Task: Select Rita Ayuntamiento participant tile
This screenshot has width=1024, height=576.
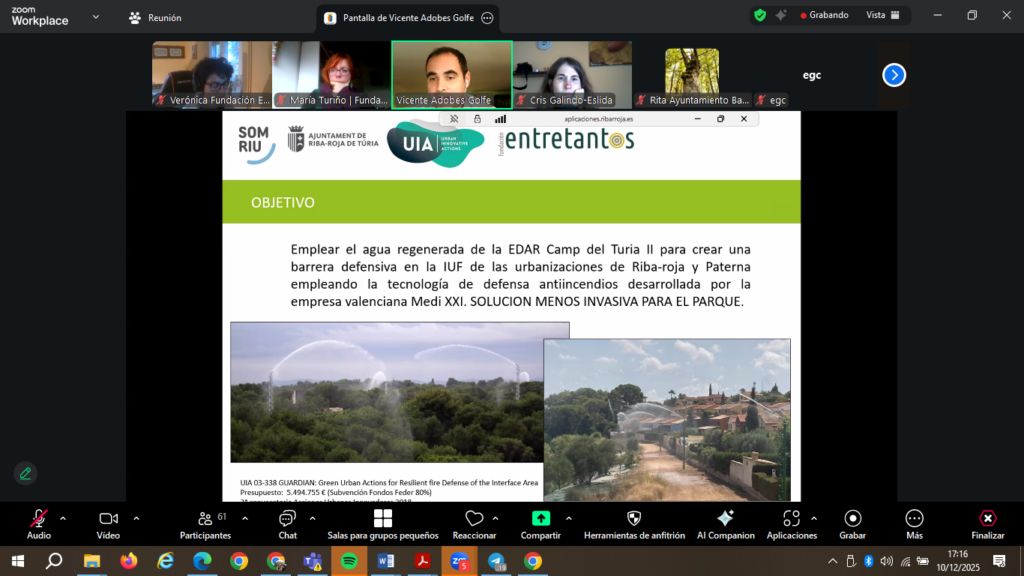Action: click(692, 74)
